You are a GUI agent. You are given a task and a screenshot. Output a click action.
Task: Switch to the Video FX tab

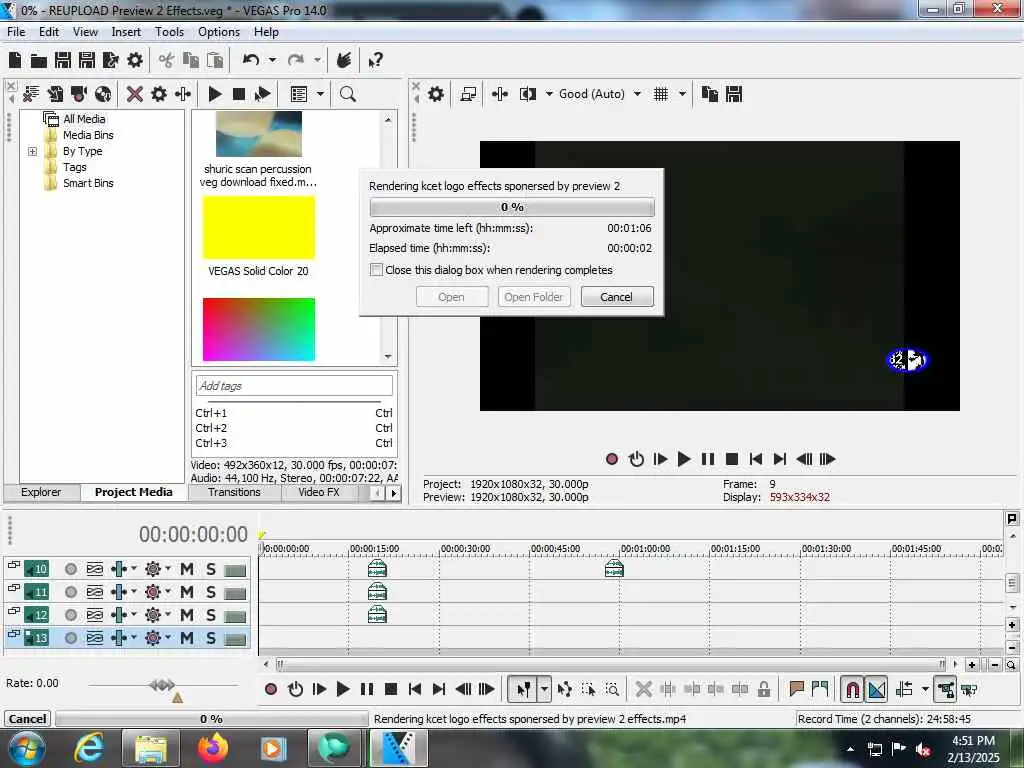point(319,492)
